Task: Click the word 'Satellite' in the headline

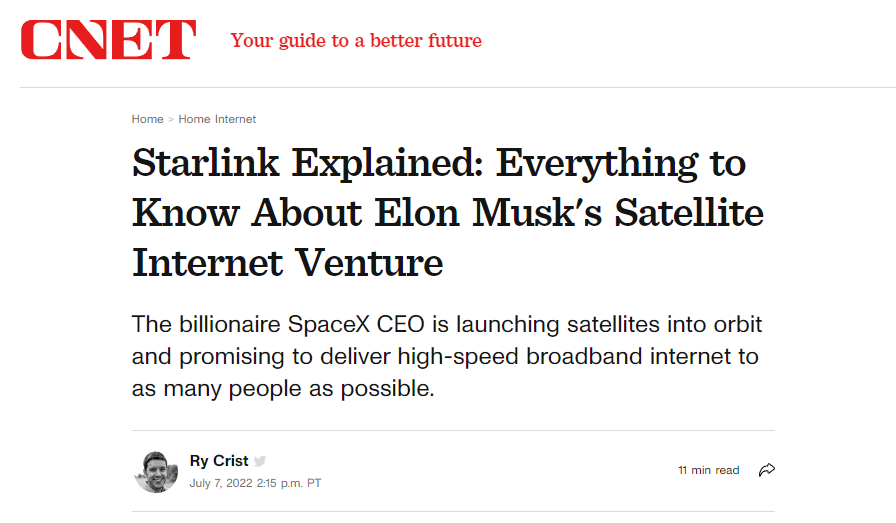Action: [x=689, y=213]
